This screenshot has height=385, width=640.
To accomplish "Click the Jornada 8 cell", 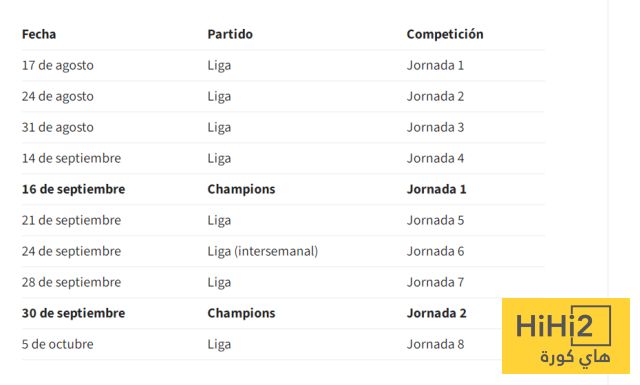I will click(435, 344).
